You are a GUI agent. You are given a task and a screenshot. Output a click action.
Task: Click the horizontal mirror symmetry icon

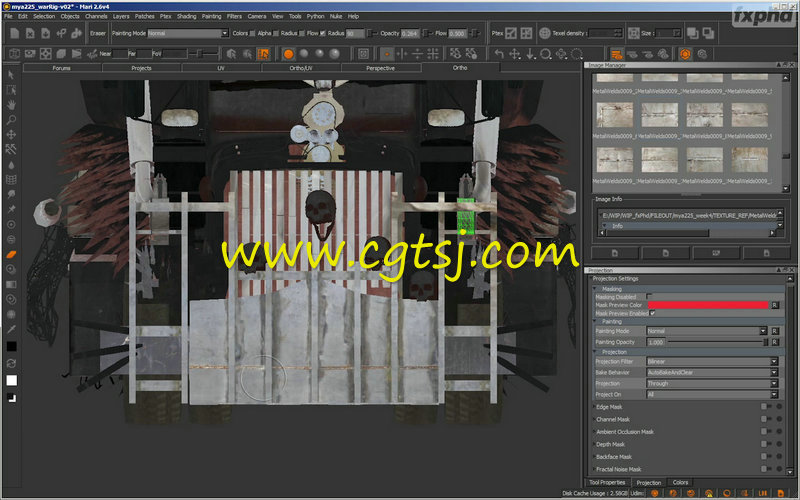402,54
